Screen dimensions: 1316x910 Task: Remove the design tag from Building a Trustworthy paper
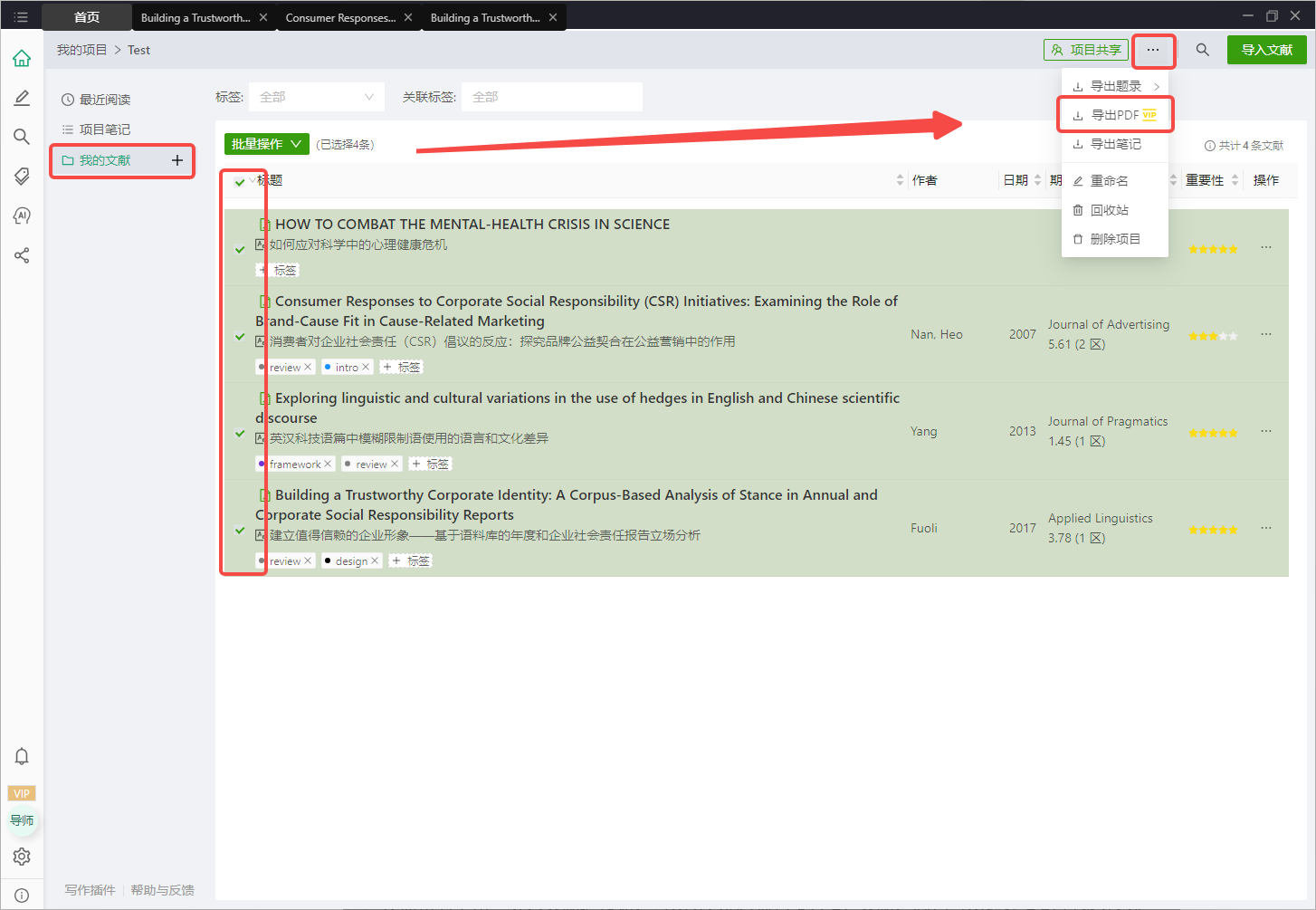(375, 560)
